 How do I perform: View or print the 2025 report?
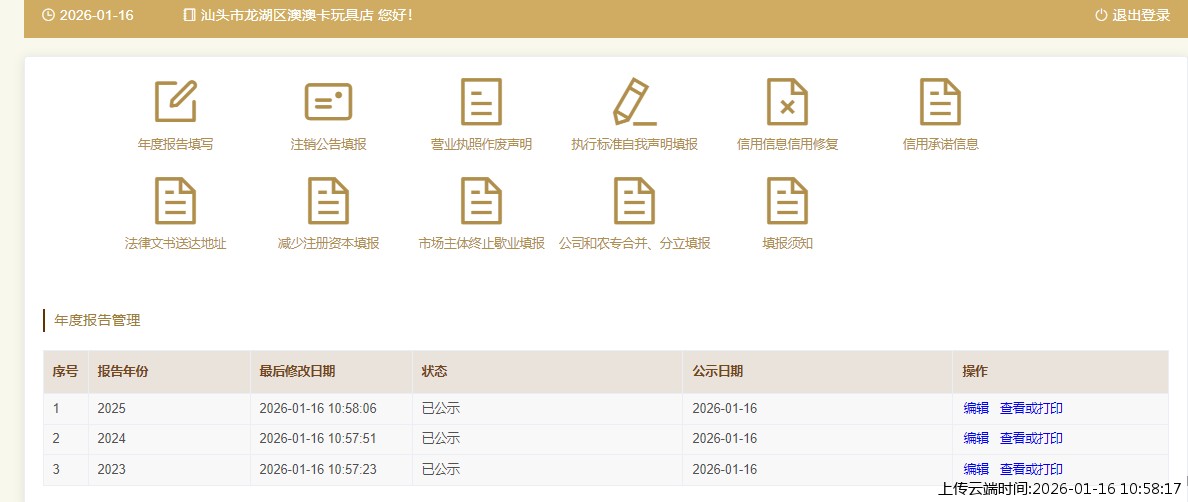click(1031, 408)
